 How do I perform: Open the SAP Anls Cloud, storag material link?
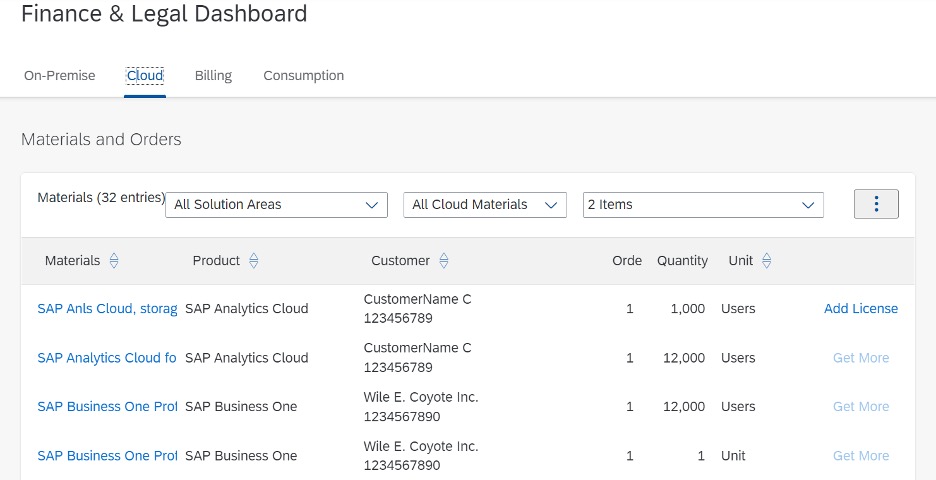pyautogui.click(x=107, y=309)
